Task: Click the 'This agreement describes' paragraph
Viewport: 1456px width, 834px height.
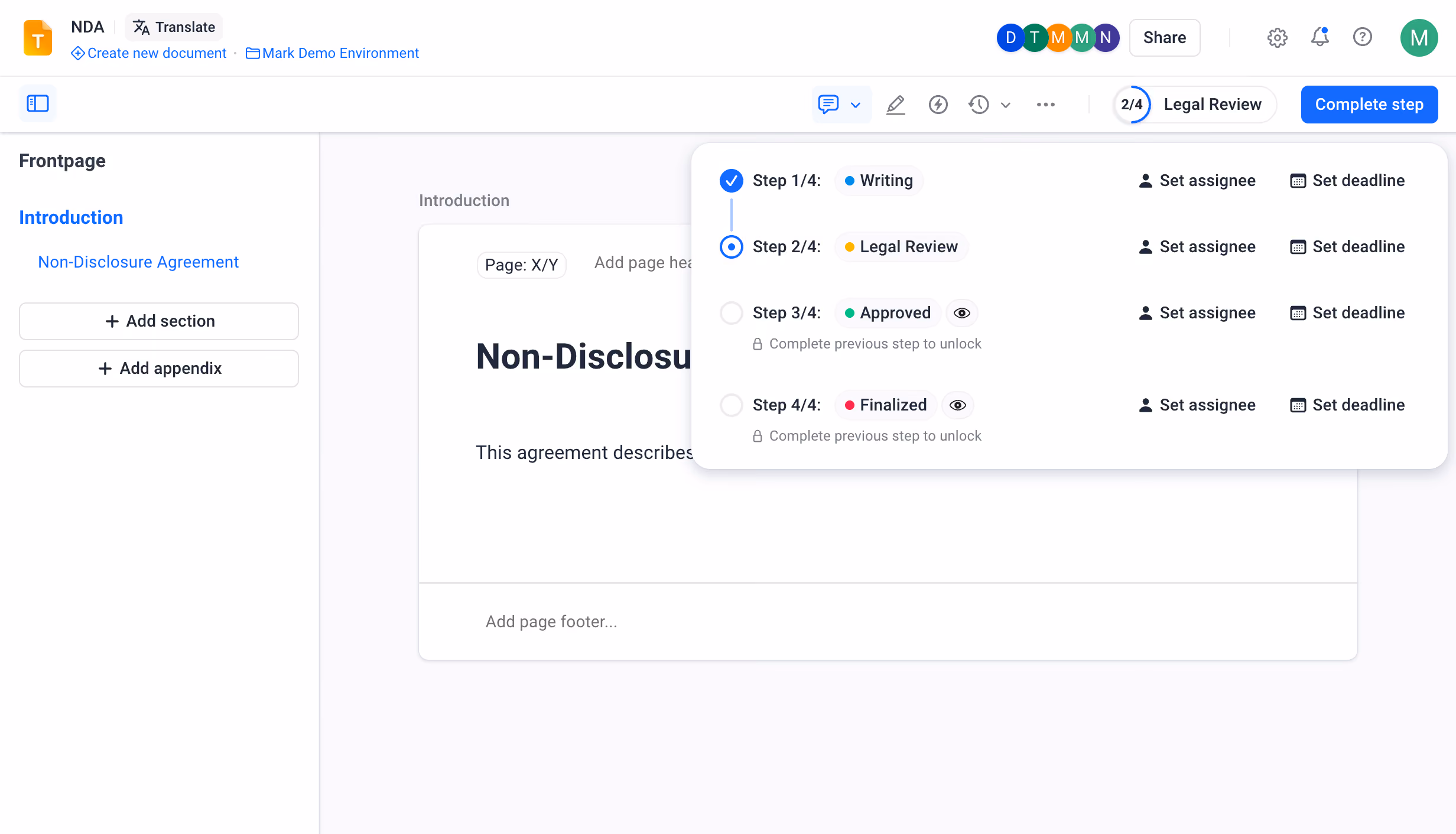Action: point(584,452)
